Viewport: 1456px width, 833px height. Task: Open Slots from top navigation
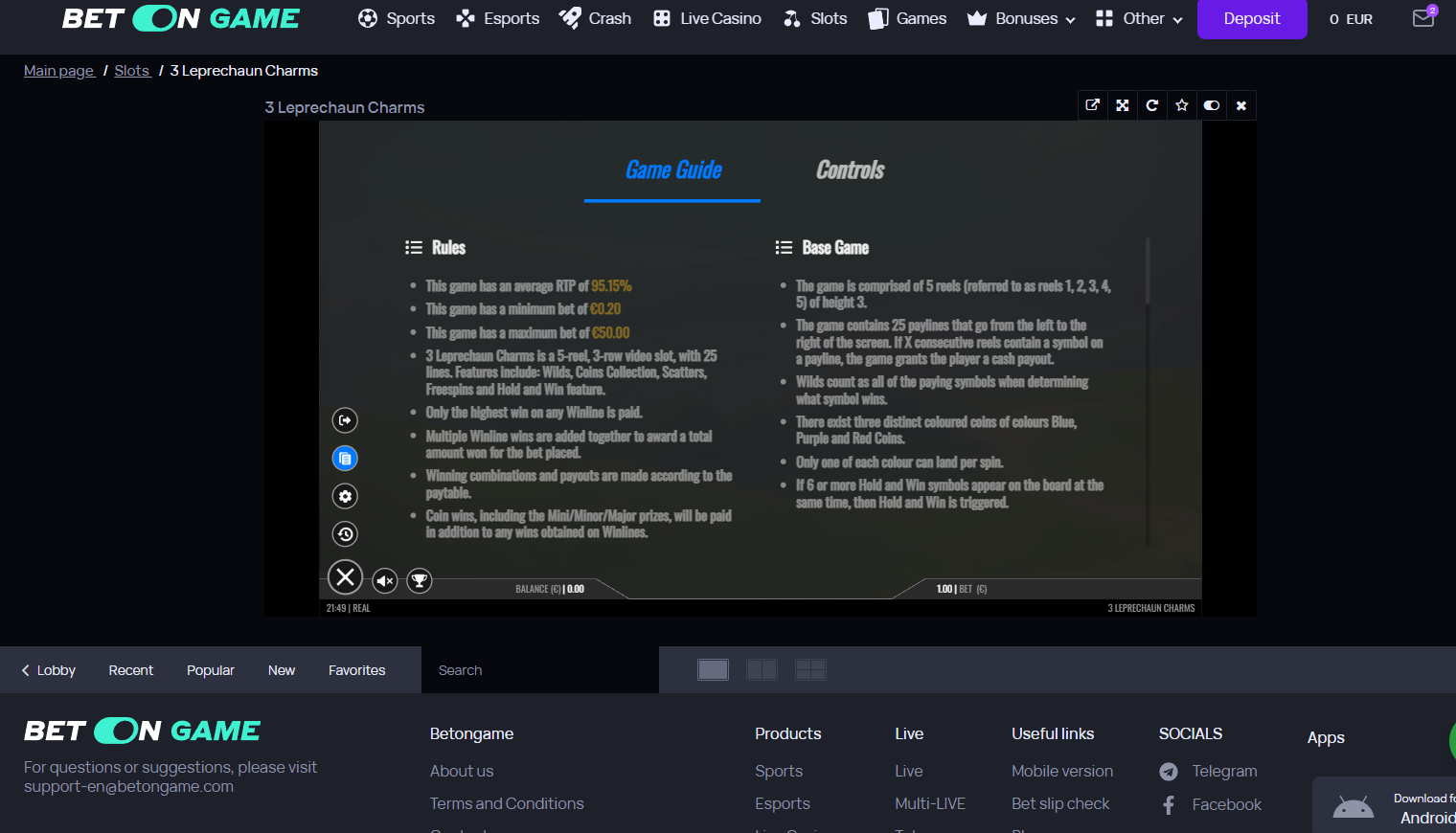point(815,18)
